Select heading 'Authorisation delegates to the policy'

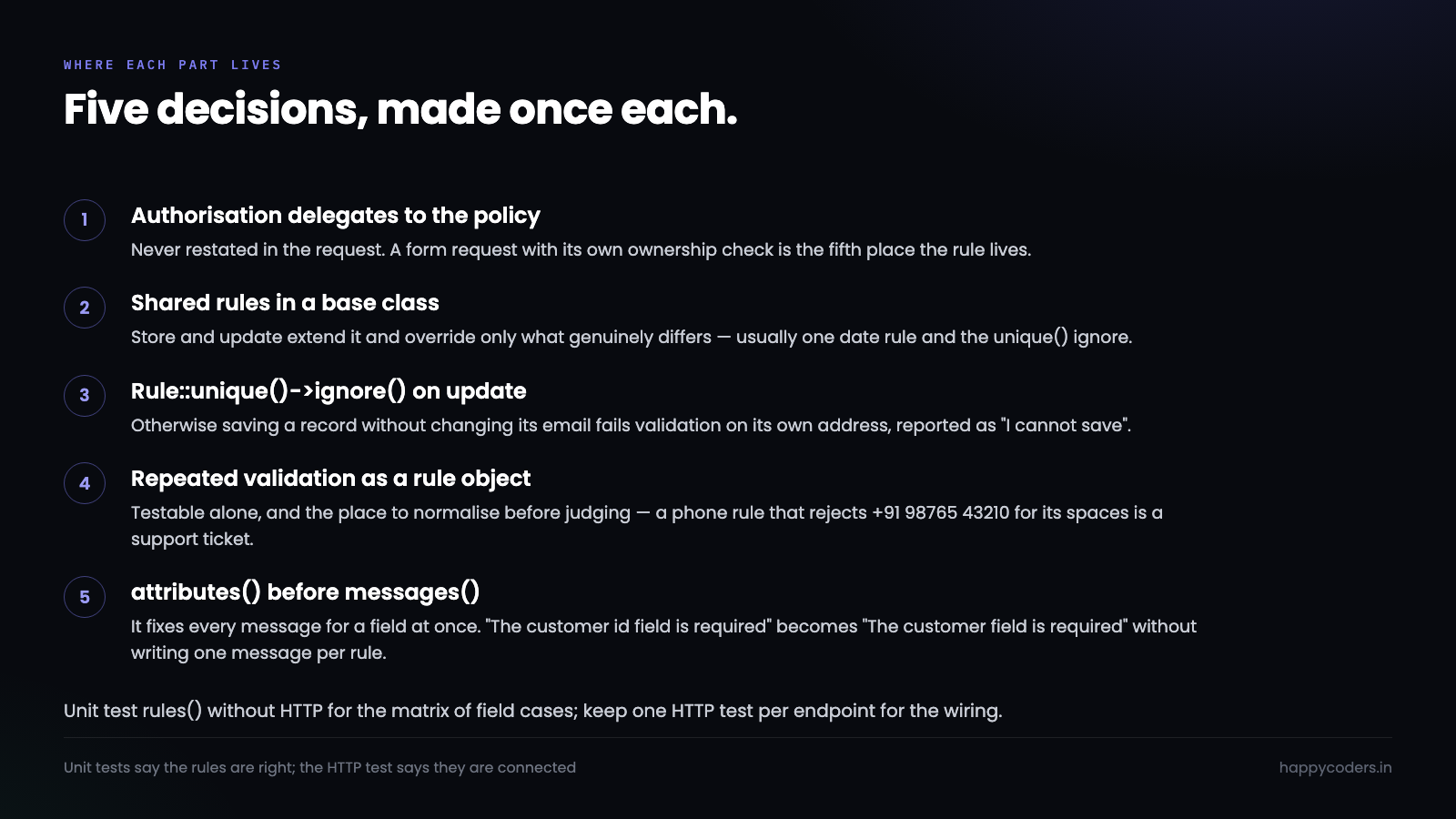(x=336, y=216)
